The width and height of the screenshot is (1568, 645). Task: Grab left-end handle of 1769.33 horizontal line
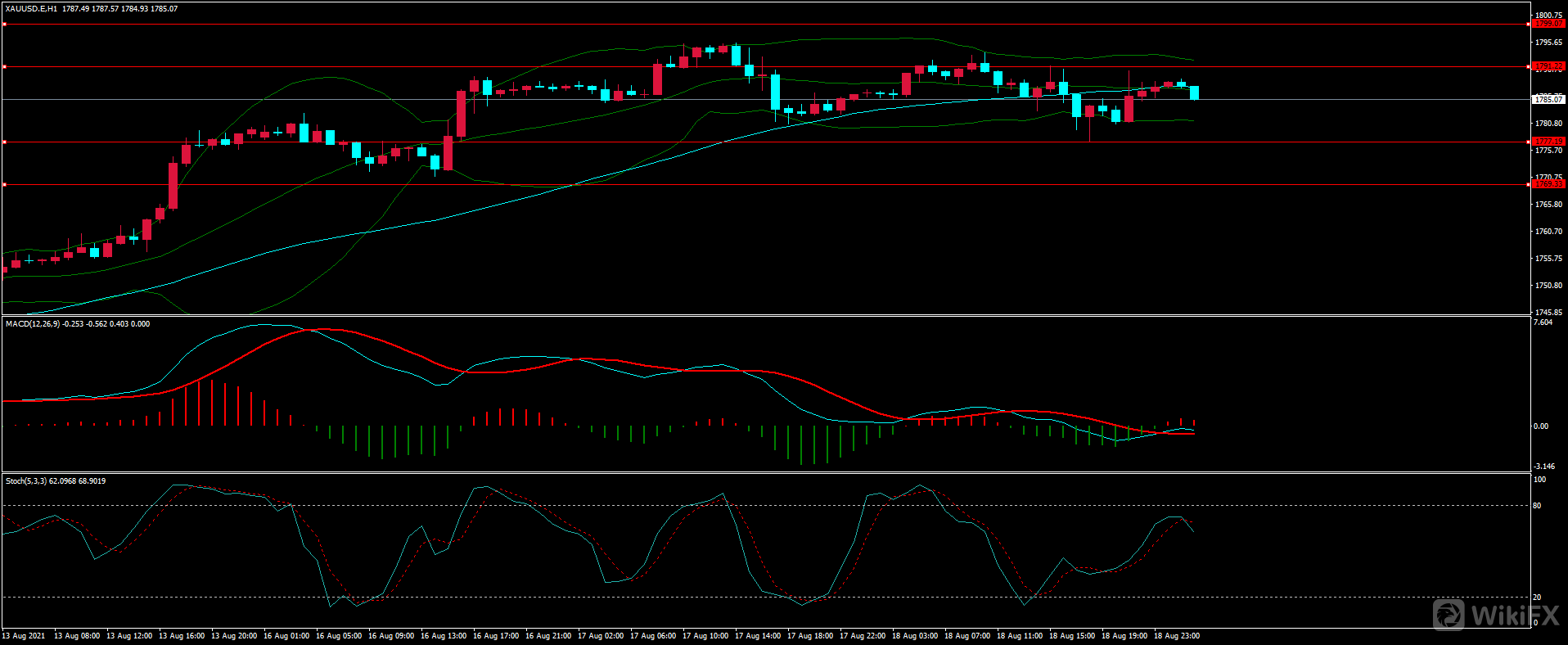tap(4, 184)
